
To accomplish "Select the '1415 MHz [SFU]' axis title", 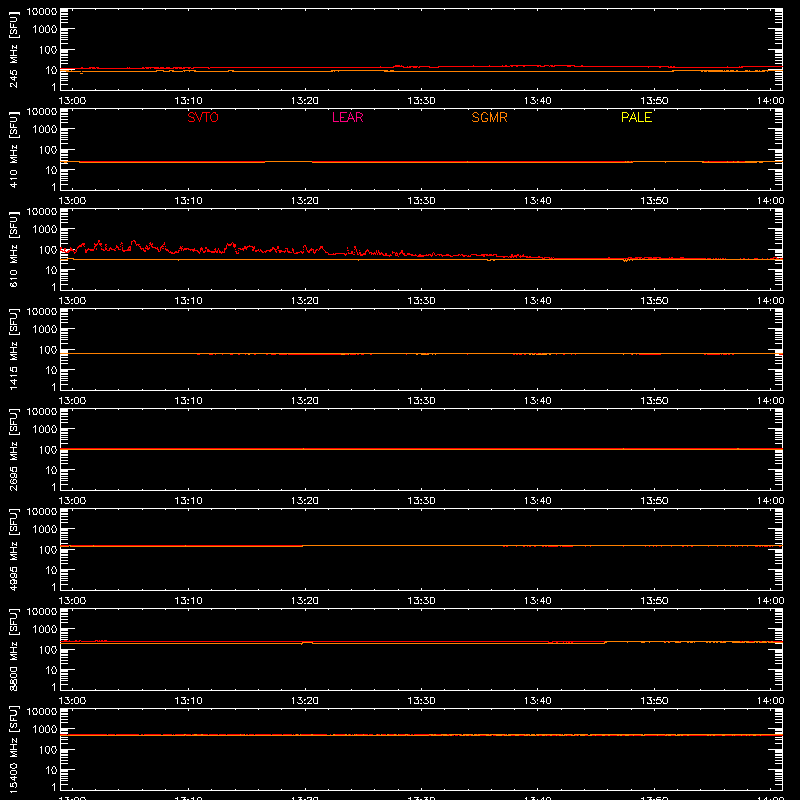I will click(14, 349).
